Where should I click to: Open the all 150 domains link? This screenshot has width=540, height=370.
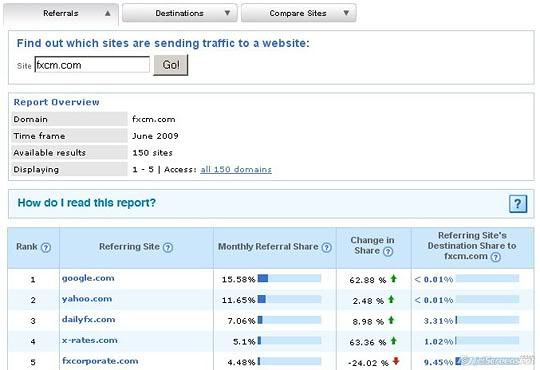236,169
